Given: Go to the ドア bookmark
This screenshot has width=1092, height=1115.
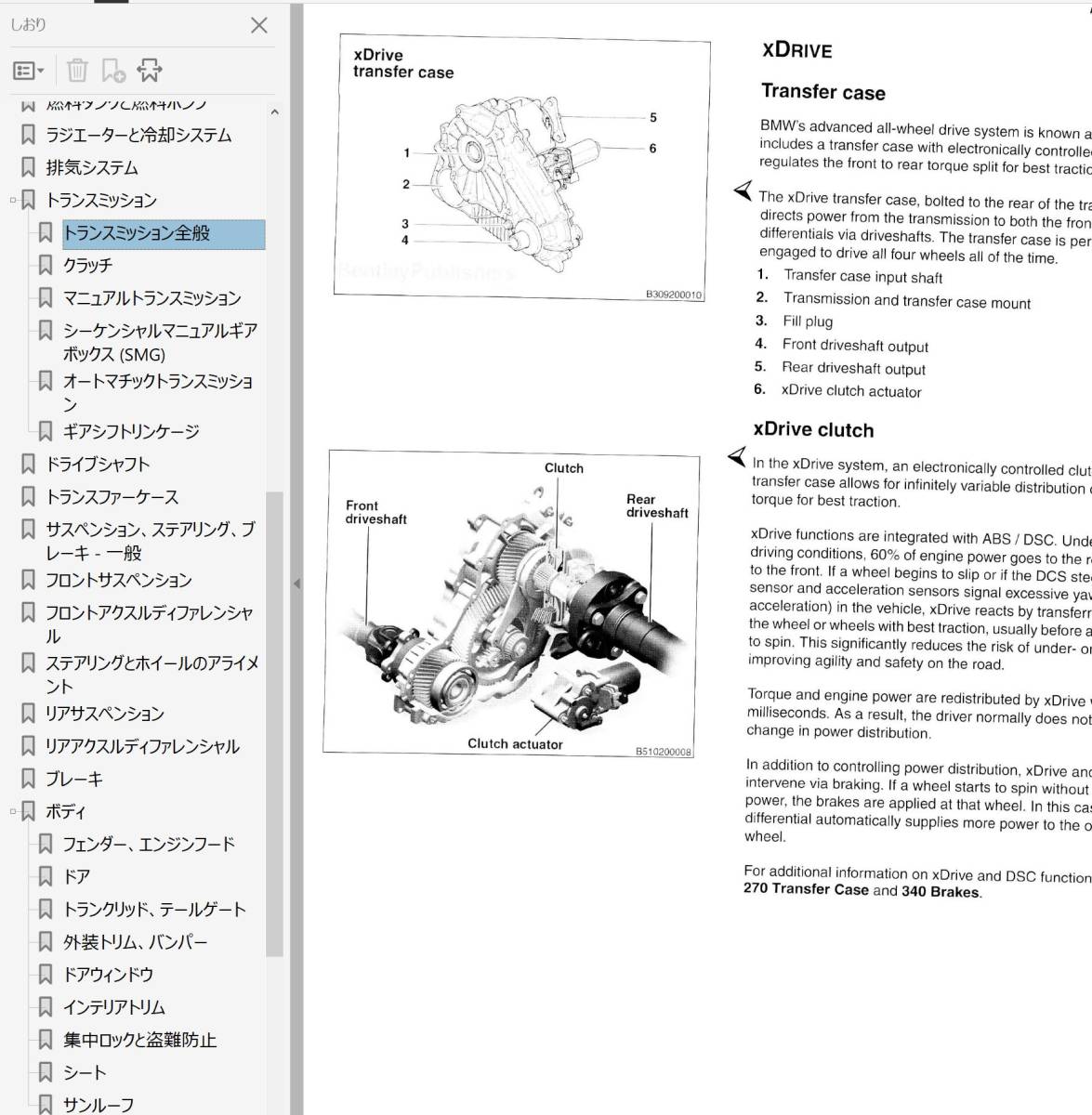Looking at the screenshot, I should [76, 876].
